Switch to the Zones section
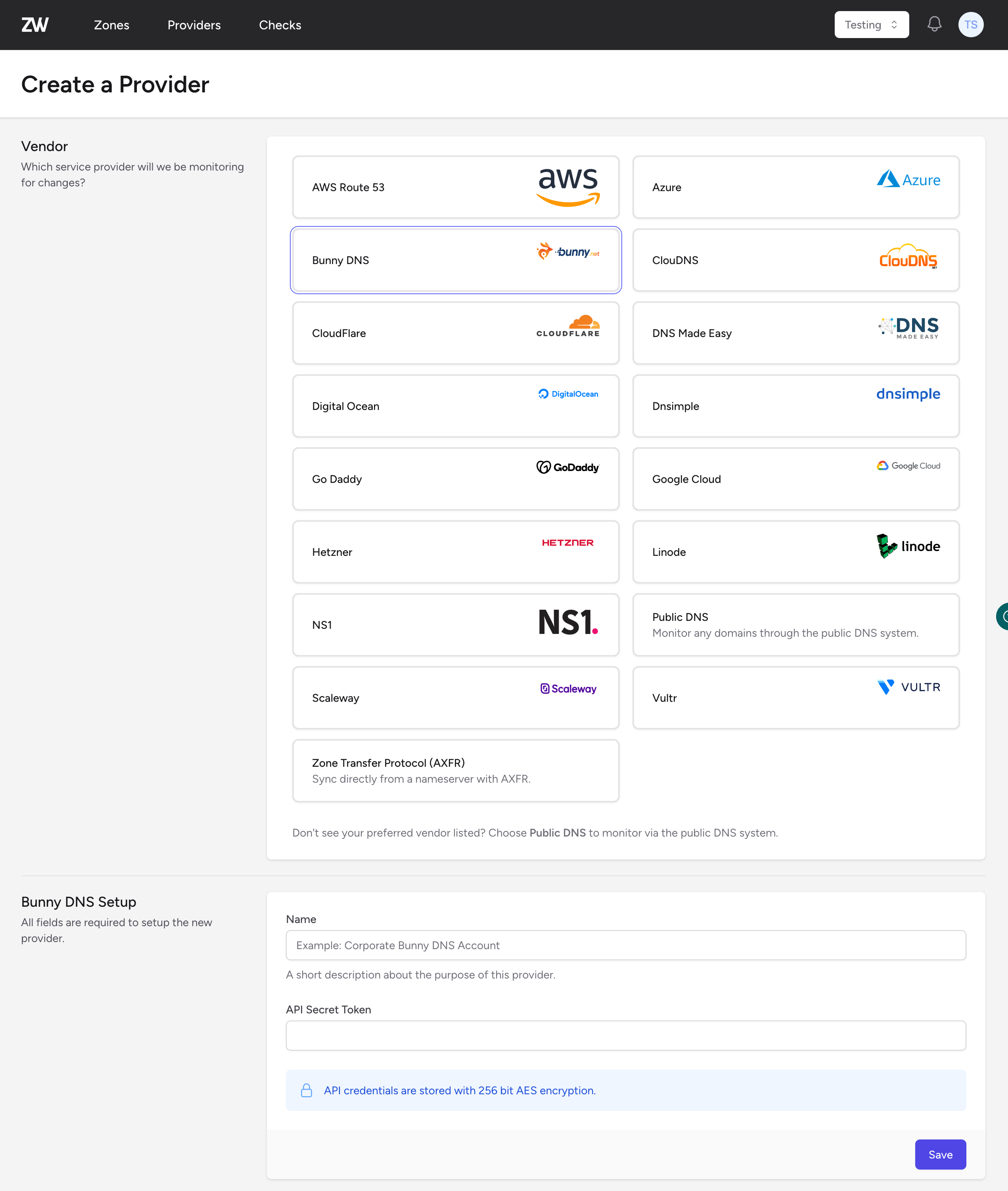The image size is (1008, 1191). click(111, 25)
